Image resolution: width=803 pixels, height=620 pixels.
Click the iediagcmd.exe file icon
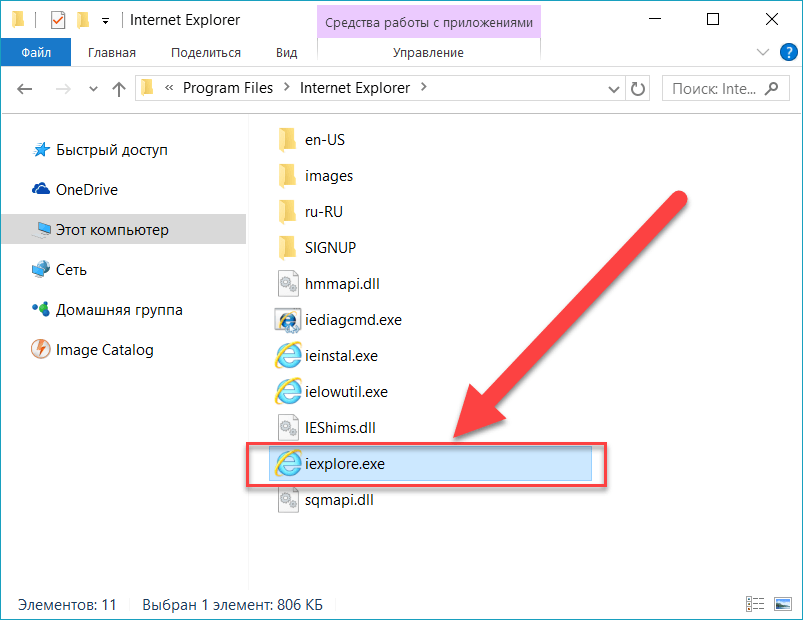point(288,320)
